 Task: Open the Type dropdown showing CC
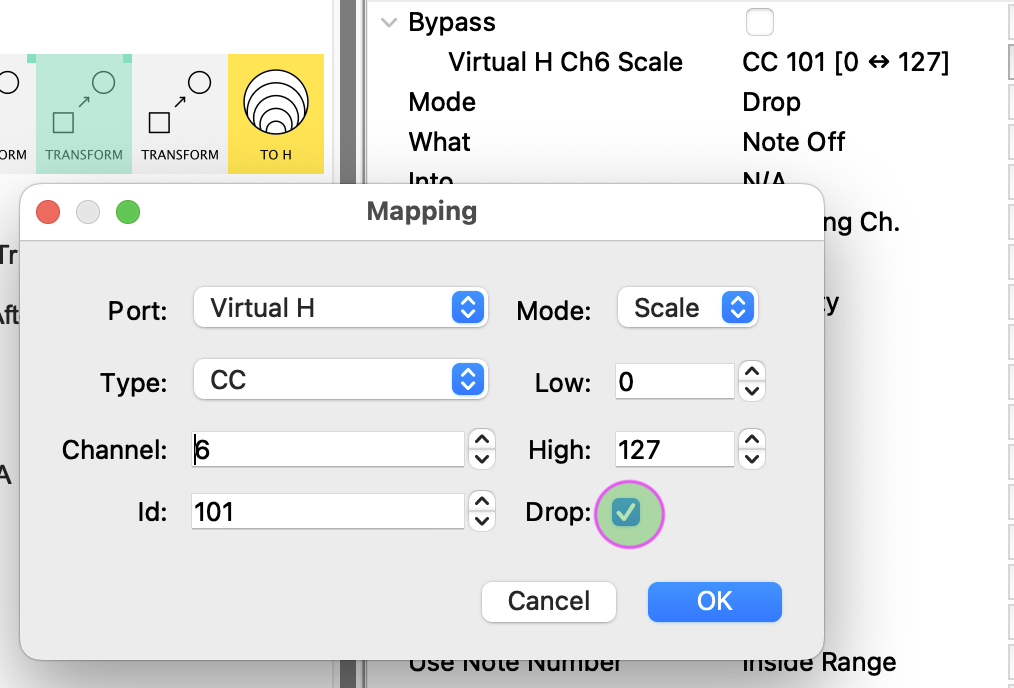340,380
